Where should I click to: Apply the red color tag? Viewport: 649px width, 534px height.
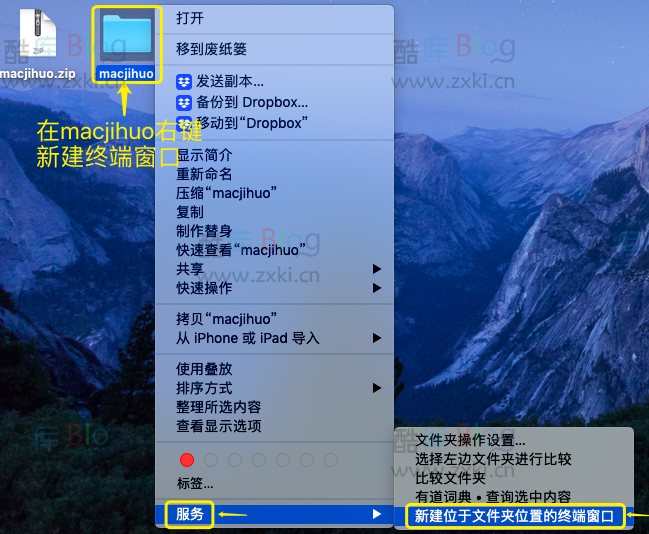[x=187, y=460]
